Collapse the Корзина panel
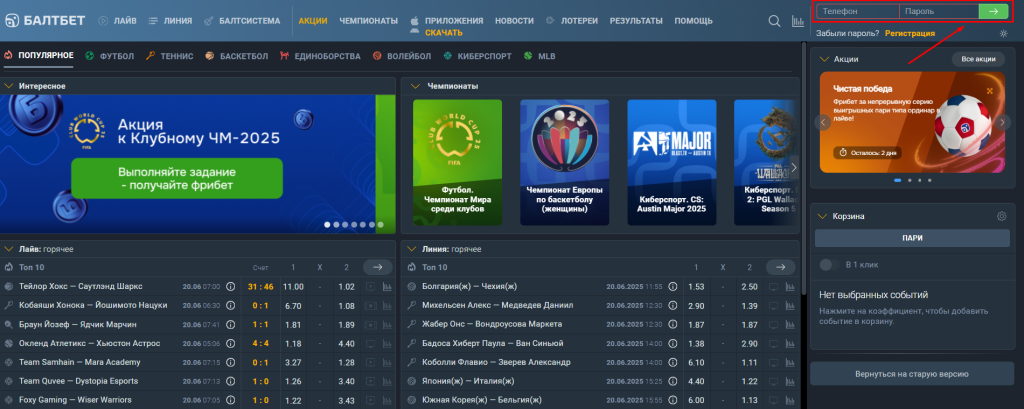Screen dimensions: 1024x409 (x=823, y=216)
